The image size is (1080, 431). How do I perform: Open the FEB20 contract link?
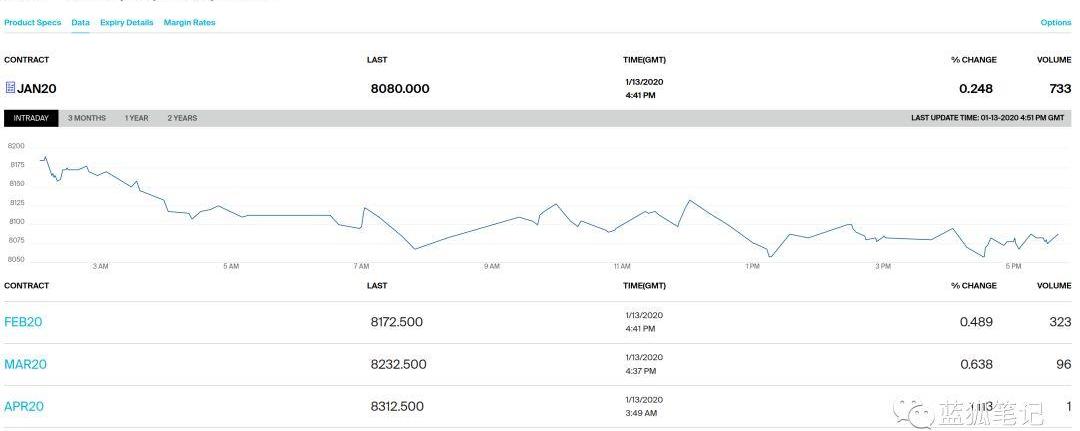point(23,322)
